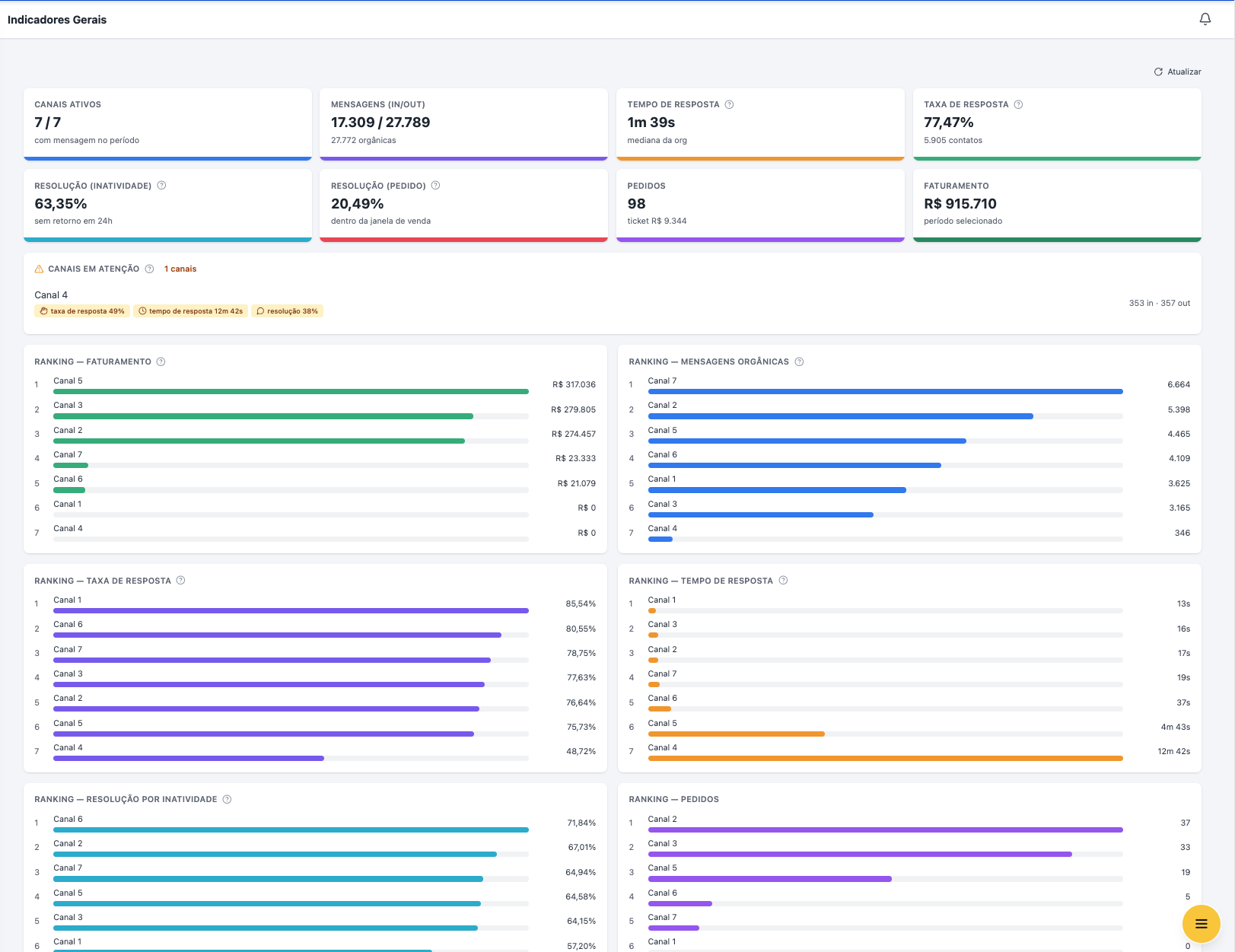Click the '27.772 orgânicas' subtitle
Screen dimensions: 1235x952
tap(364, 140)
